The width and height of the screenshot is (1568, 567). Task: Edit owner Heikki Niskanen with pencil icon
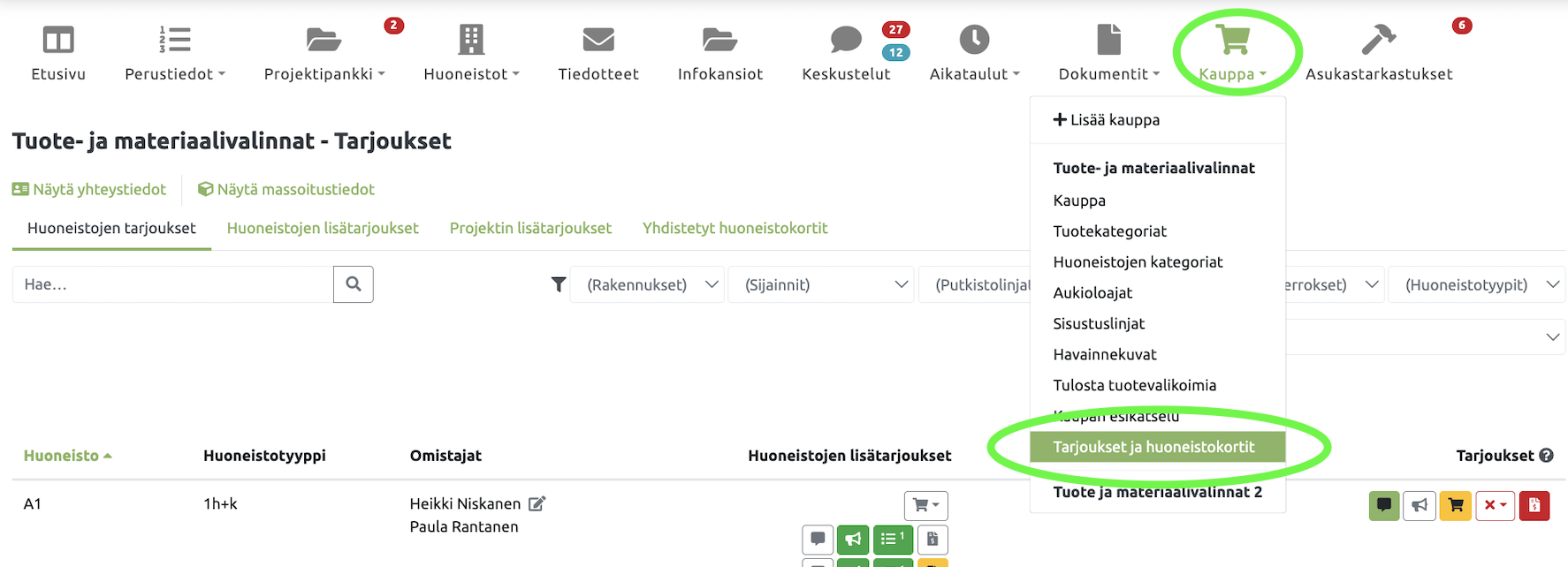pos(537,503)
